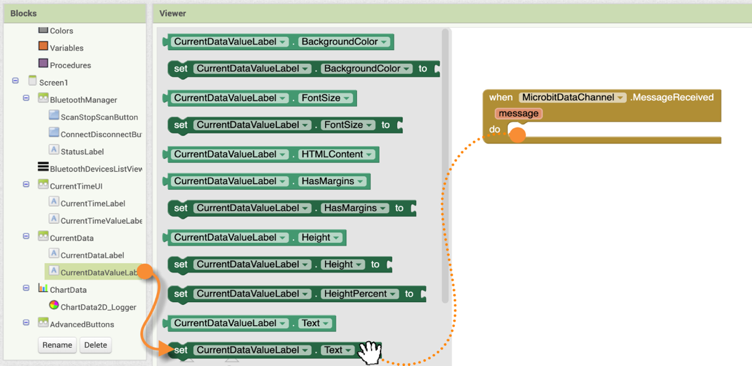The image size is (752, 366).
Task: Click the Delete button
Action: coord(95,345)
